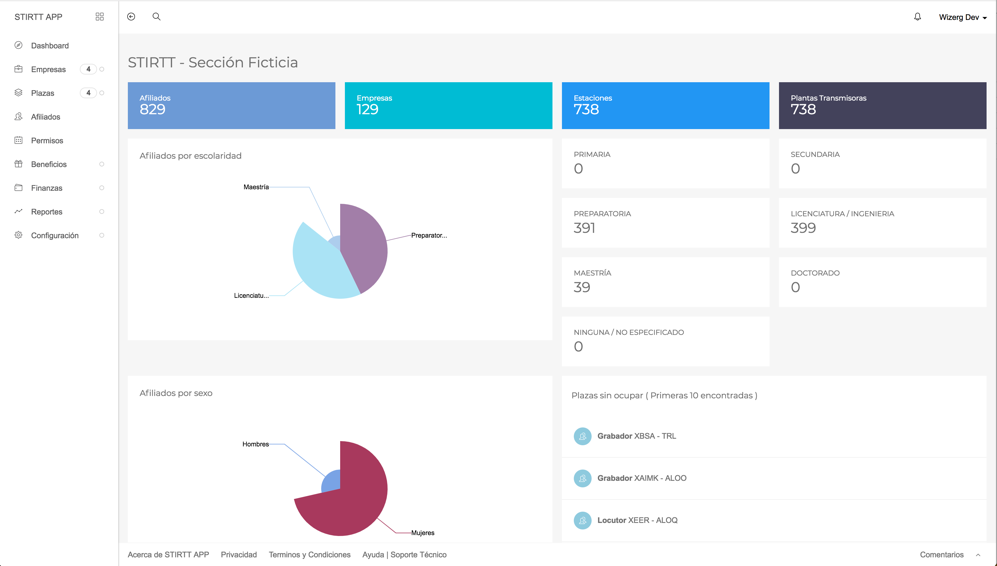Click the grid apps icon beside STIRTT APP
Screen dimensions: 997x566
coord(99,17)
